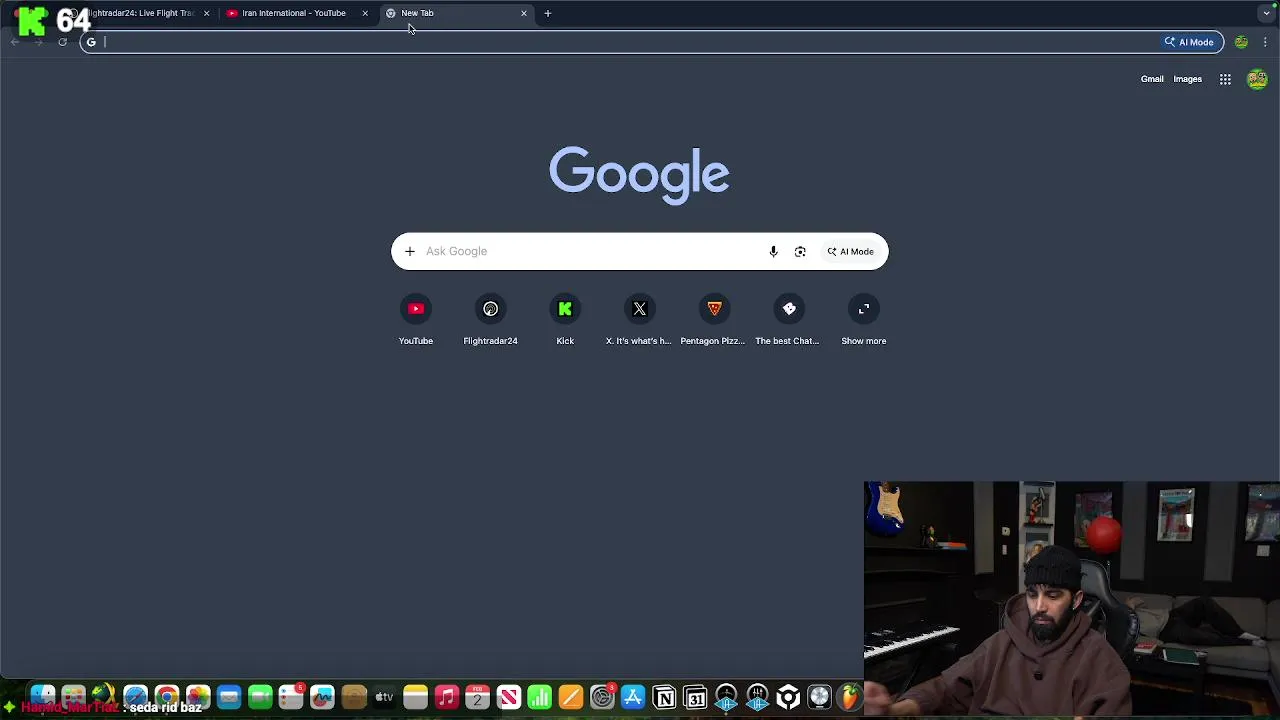
Task: Open the Google apps grid
Action: pos(1225,79)
